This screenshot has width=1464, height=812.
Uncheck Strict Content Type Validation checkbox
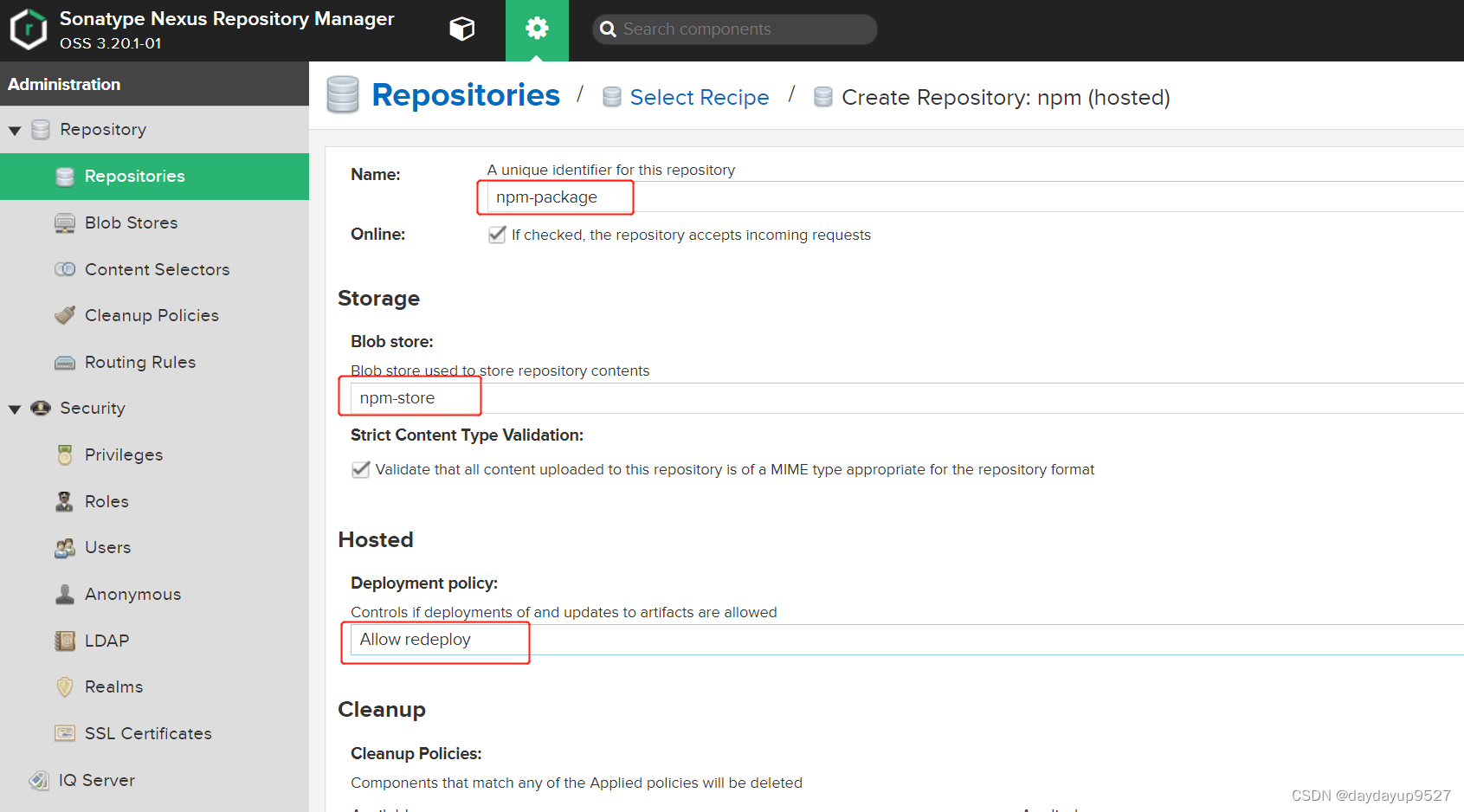[361, 470]
